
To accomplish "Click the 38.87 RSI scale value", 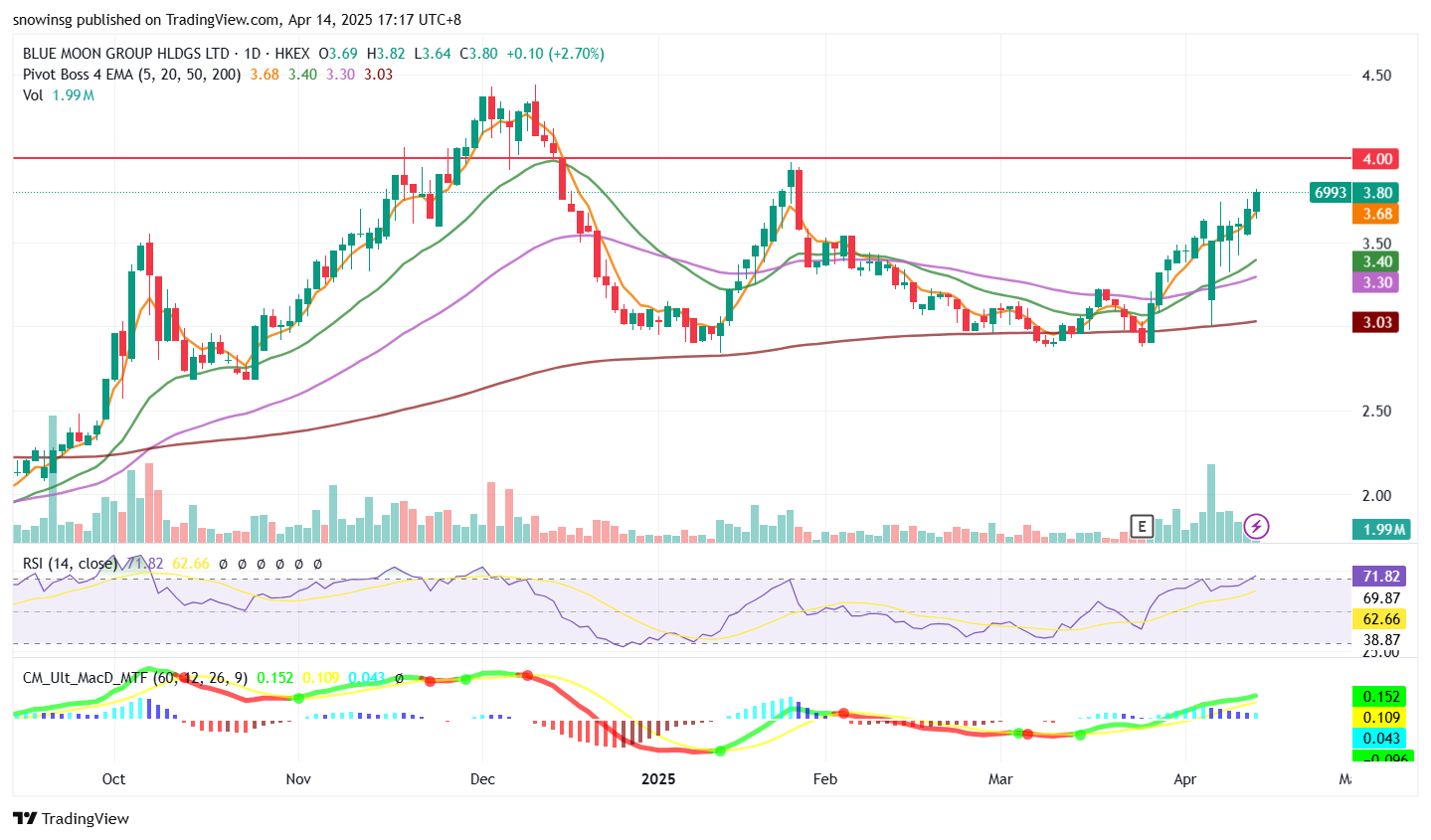I will 1381,639.
